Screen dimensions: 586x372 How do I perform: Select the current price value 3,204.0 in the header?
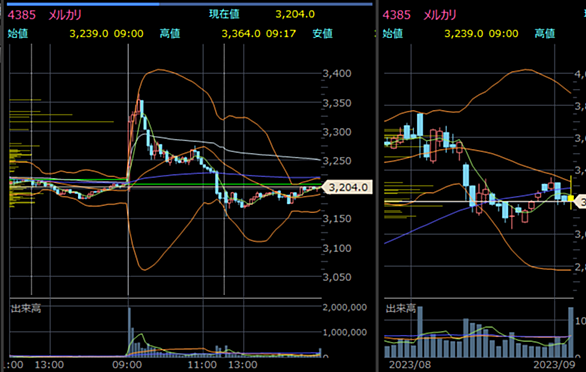pos(295,14)
